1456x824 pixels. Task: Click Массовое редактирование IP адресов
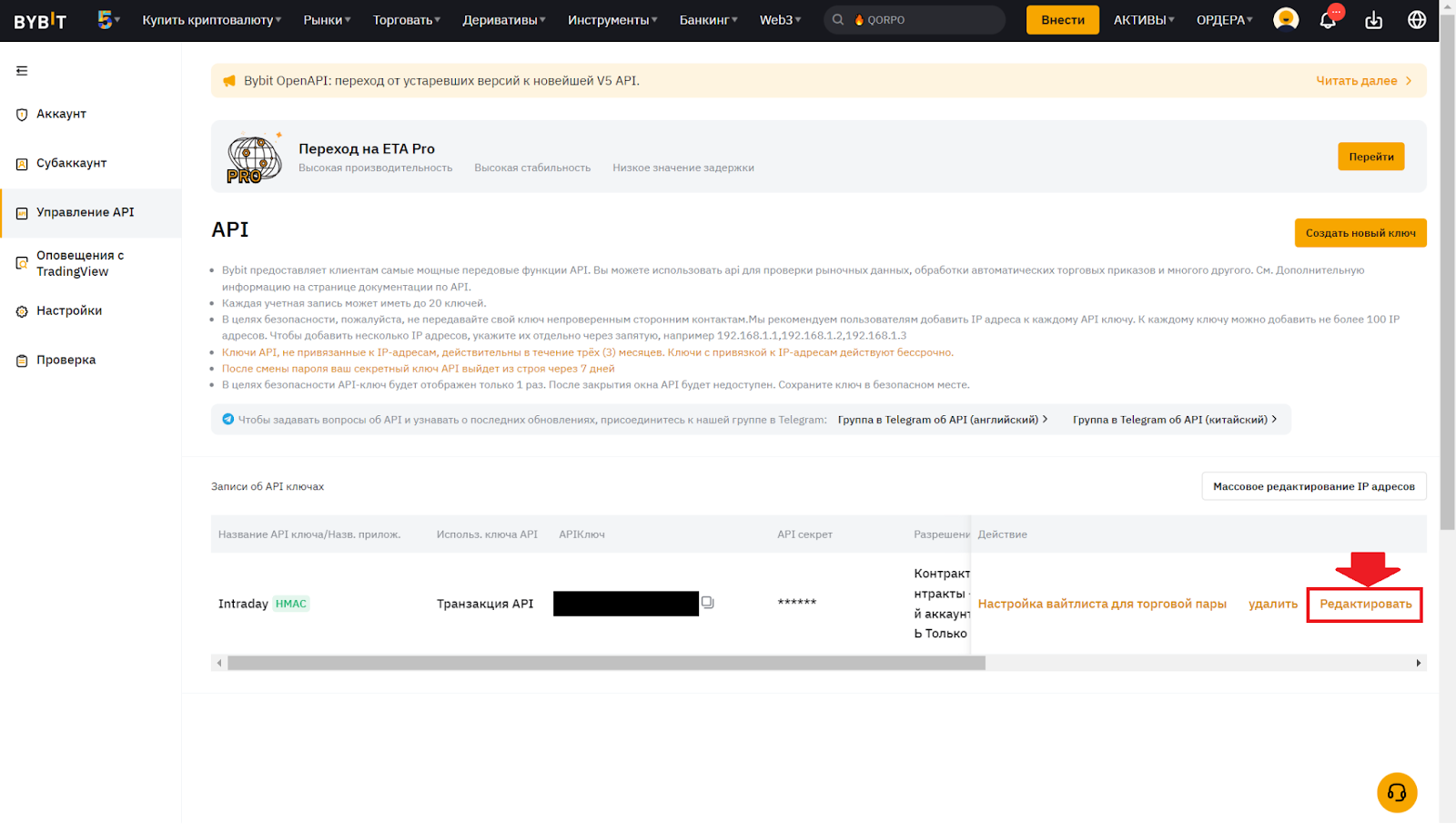tap(1313, 486)
